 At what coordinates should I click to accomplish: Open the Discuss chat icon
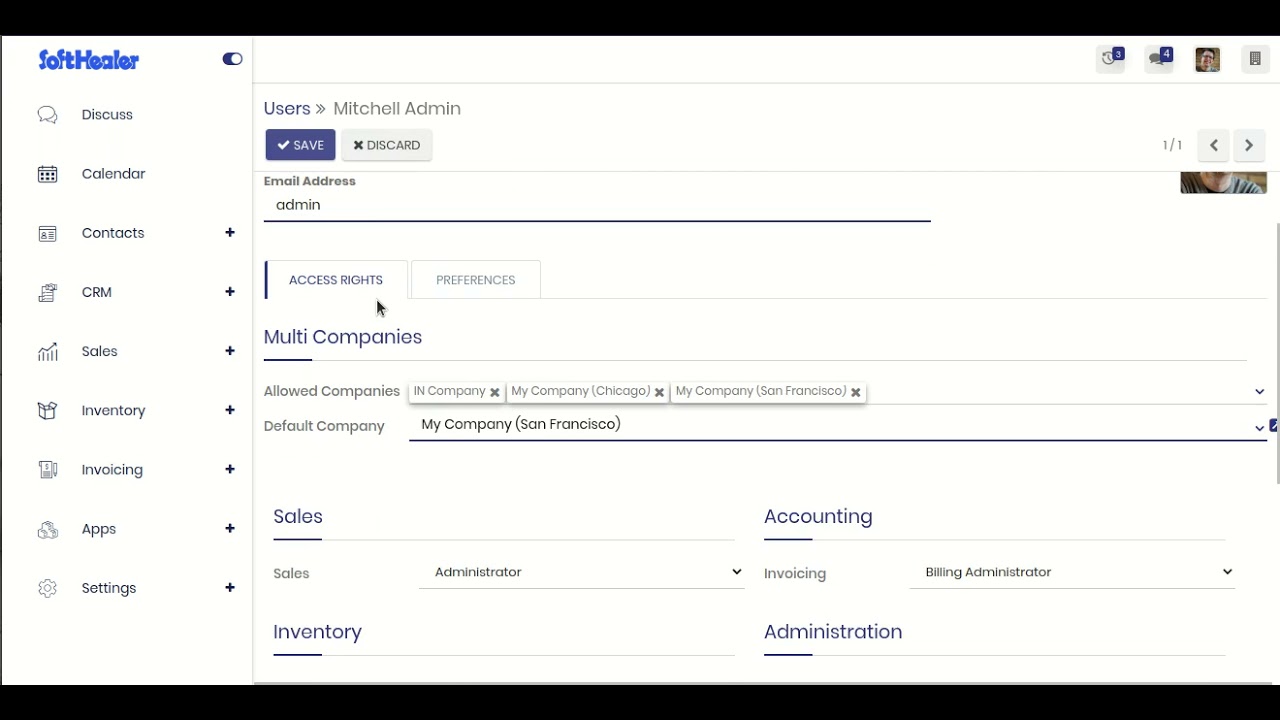(x=47, y=115)
